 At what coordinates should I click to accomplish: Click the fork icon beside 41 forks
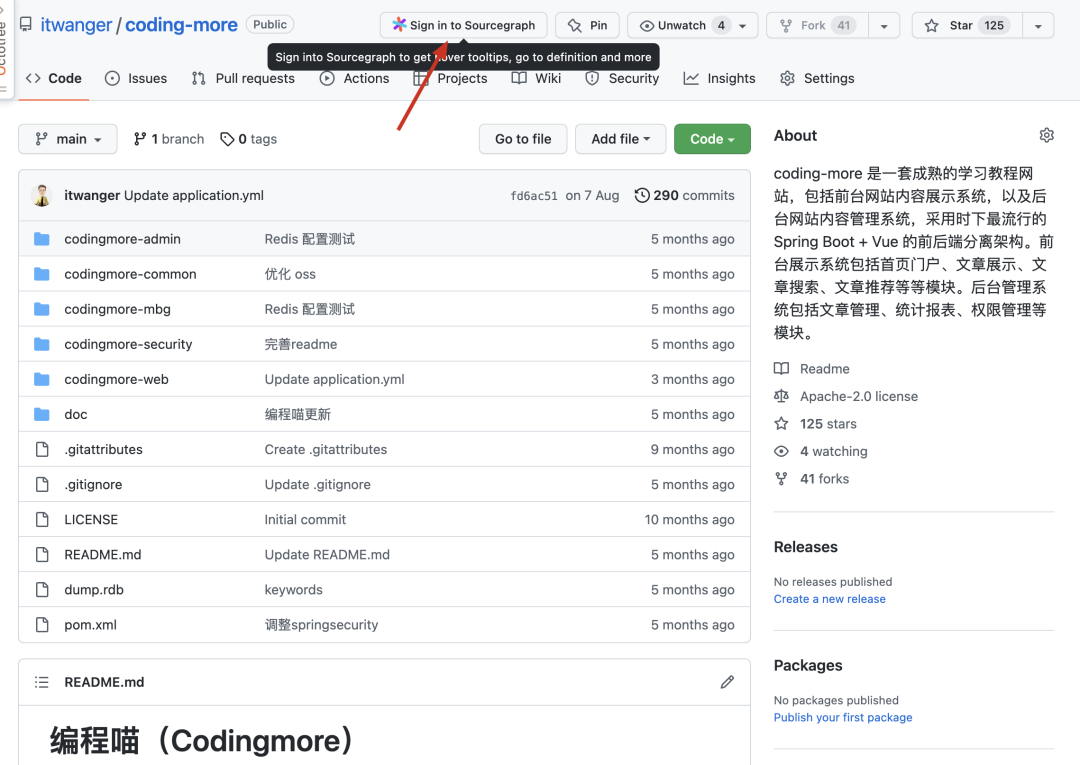click(781, 479)
